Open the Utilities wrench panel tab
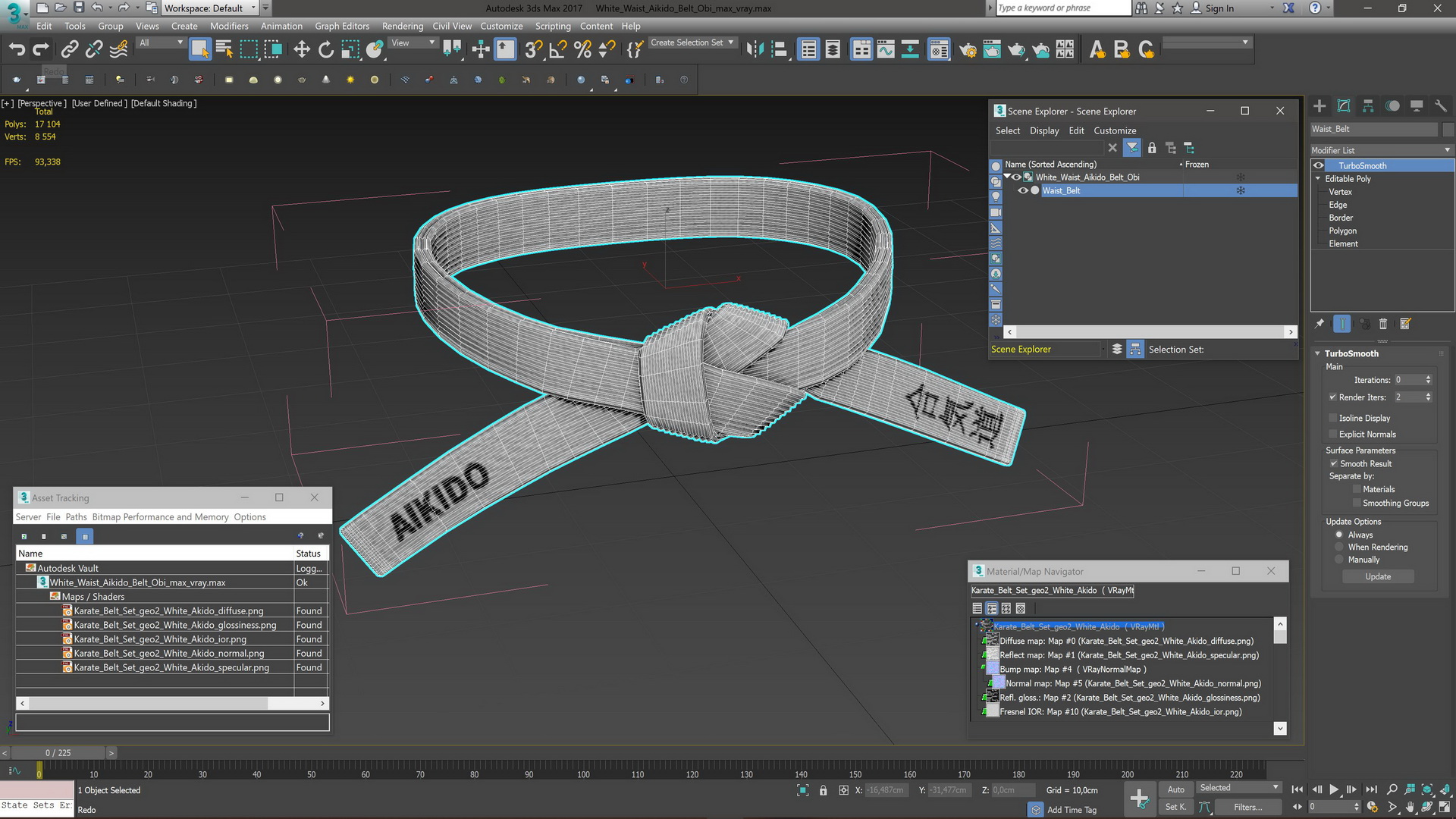Image resolution: width=1456 pixels, height=819 pixels. click(1440, 106)
